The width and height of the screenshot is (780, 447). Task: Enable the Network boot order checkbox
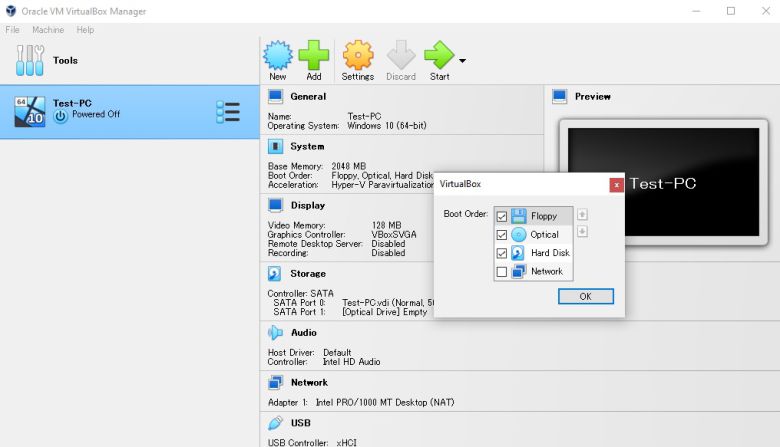tap(502, 272)
